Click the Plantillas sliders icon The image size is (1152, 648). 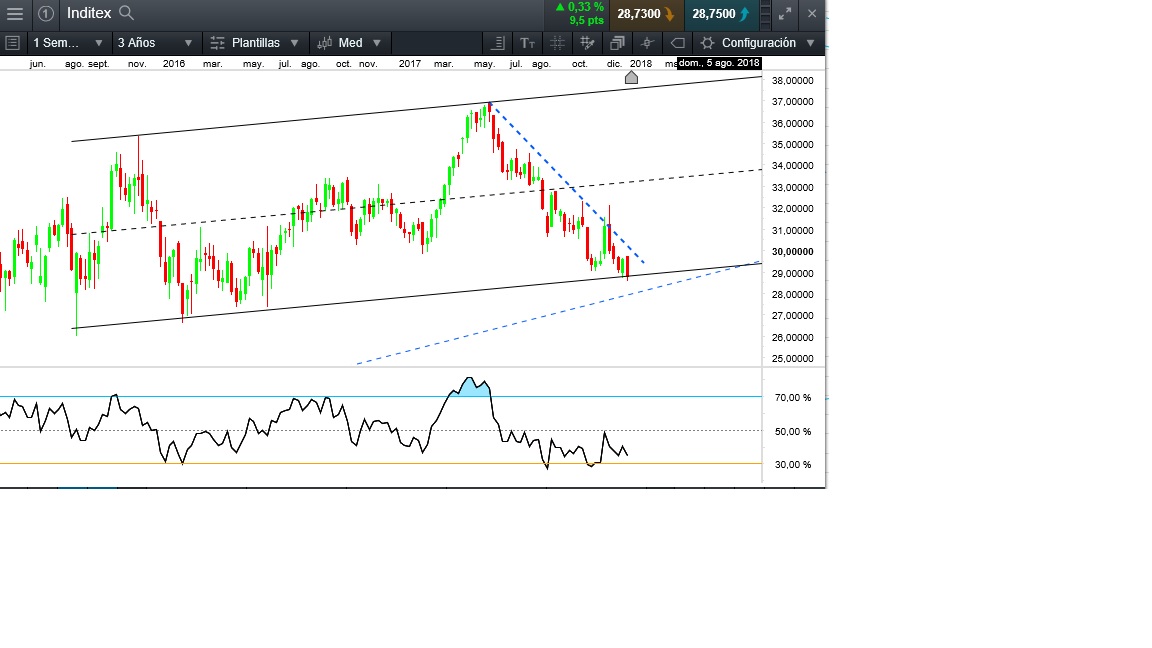click(217, 43)
